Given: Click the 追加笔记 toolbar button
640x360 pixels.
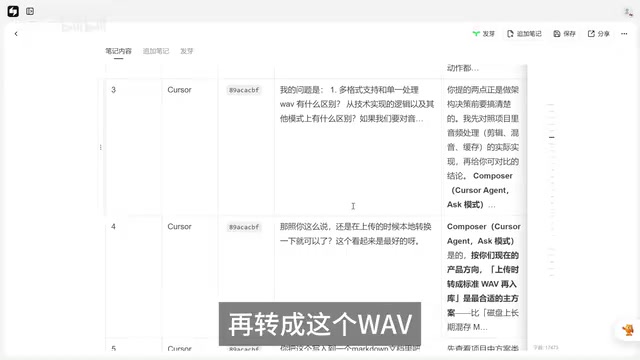Looking at the screenshot, I should click(524, 34).
